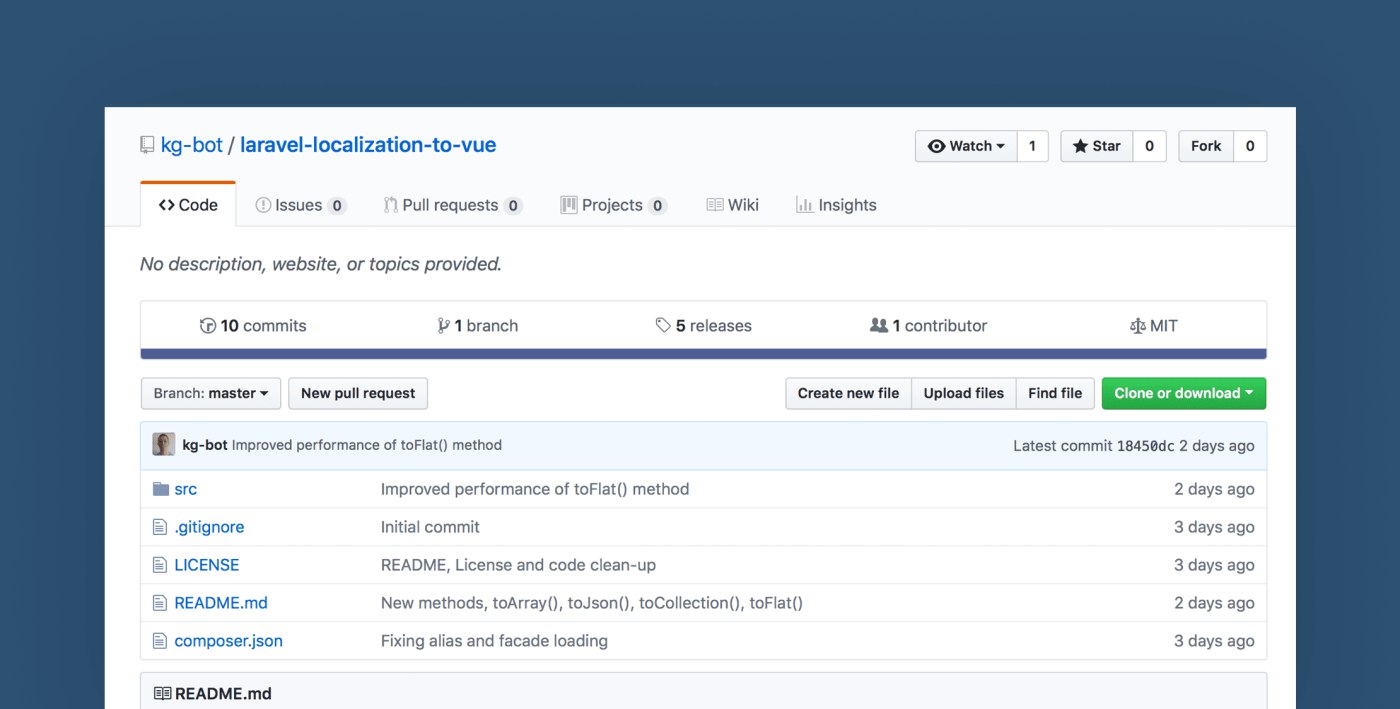
Task: View the 1 branch link
Action: coord(478,326)
